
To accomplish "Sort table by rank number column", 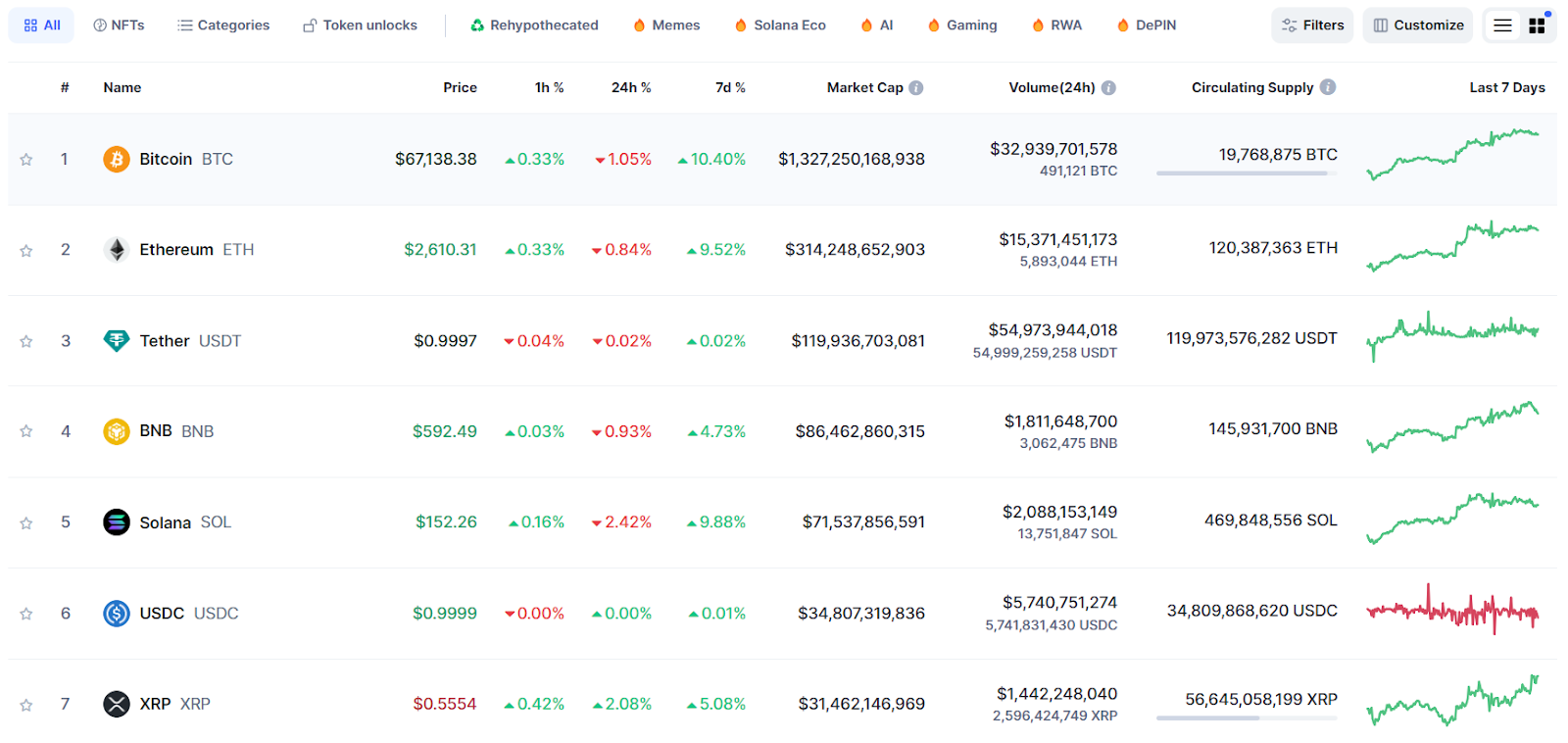I will pyautogui.click(x=65, y=87).
